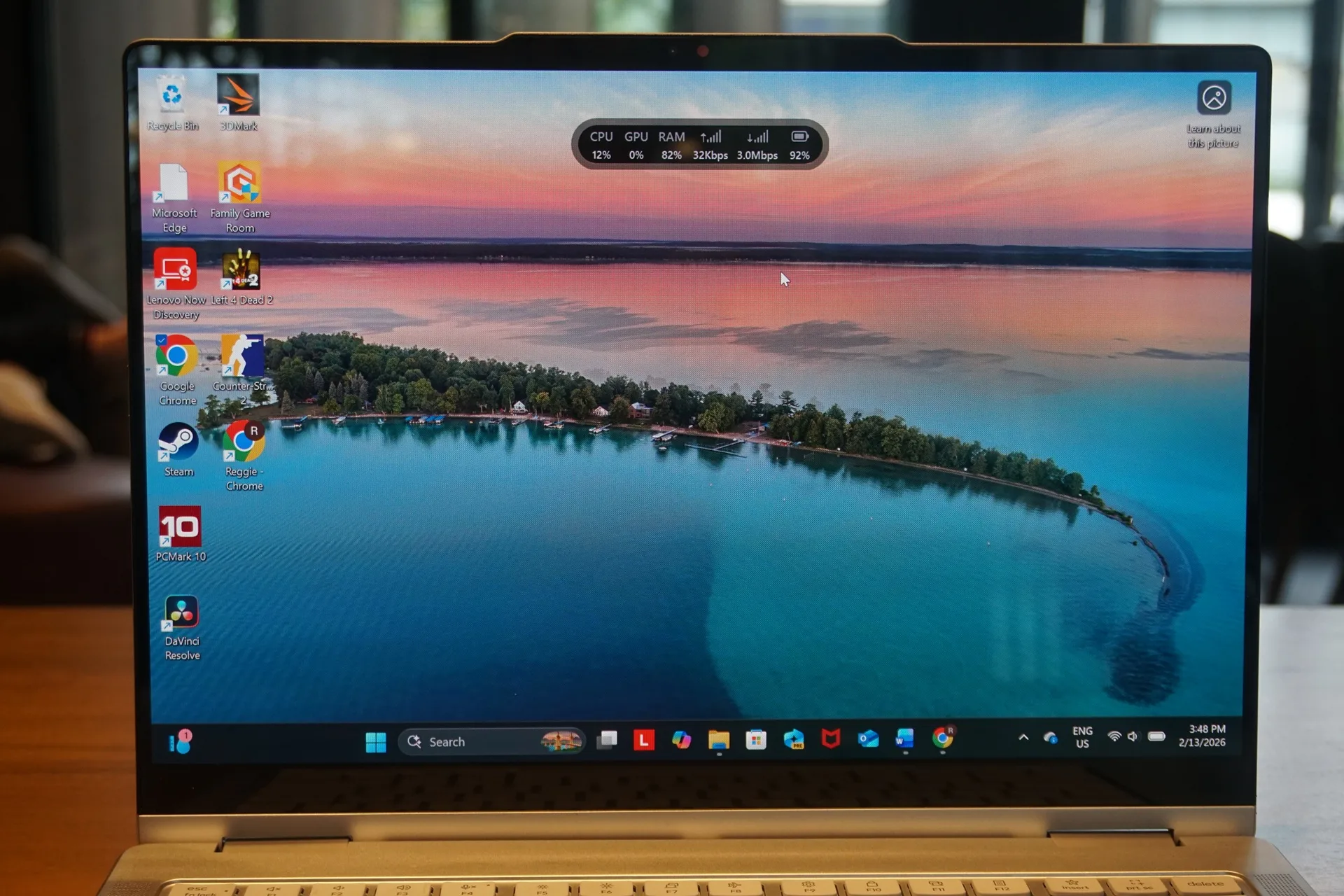The height and width of the screenshot is (896, 1344).
Task: Launch Copilot from the taskbar
Action: (x=681, y=740)
